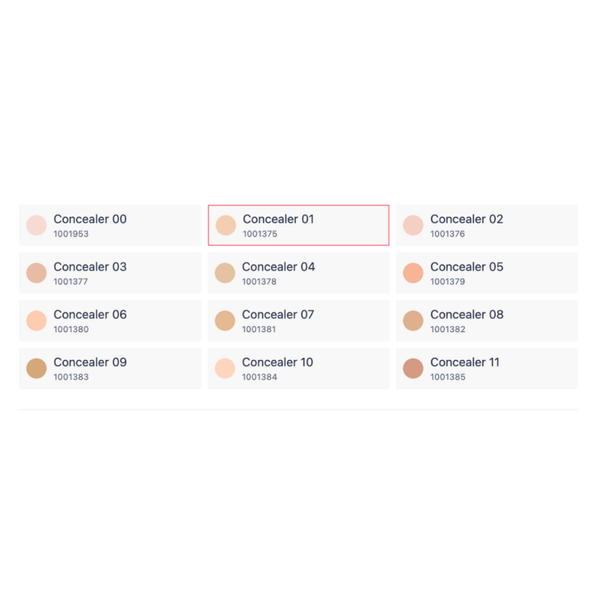Select the "Concealer 03" option name
Image resolution: width=600 pixels, height=600 pixels.
pyautogui.click(x=90, y=267)
